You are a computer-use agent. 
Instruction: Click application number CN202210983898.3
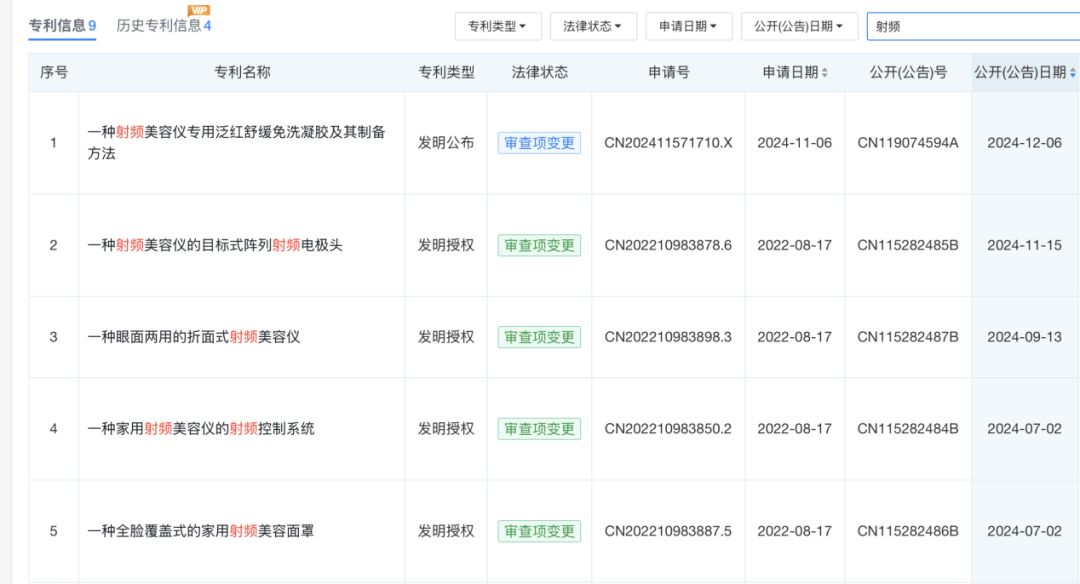(x=667, y=337)
